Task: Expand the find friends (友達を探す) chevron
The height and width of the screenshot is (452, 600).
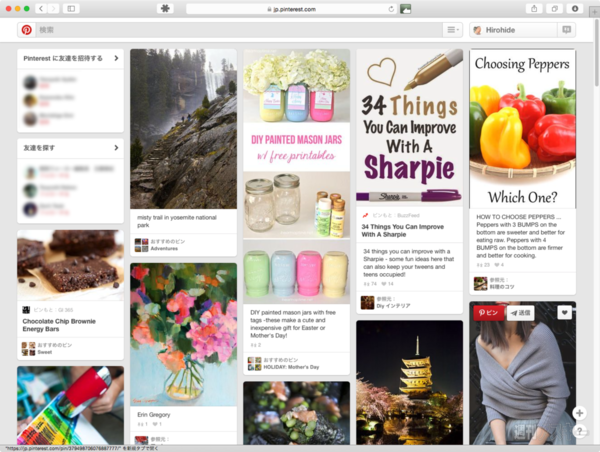Action: (x=116, y=148)
